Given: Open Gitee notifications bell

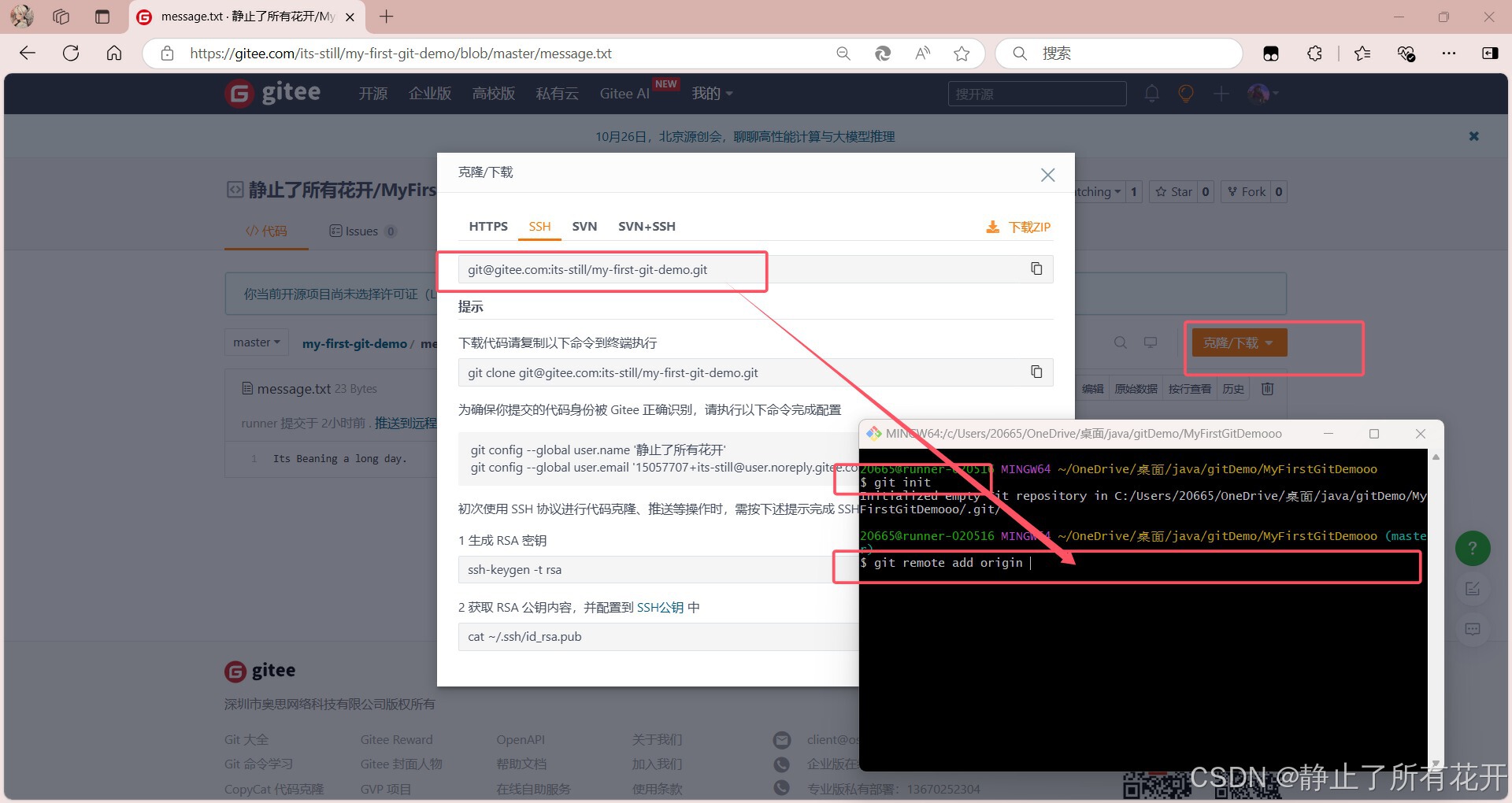Looking at the screenshot, I should coord(1152,94).
